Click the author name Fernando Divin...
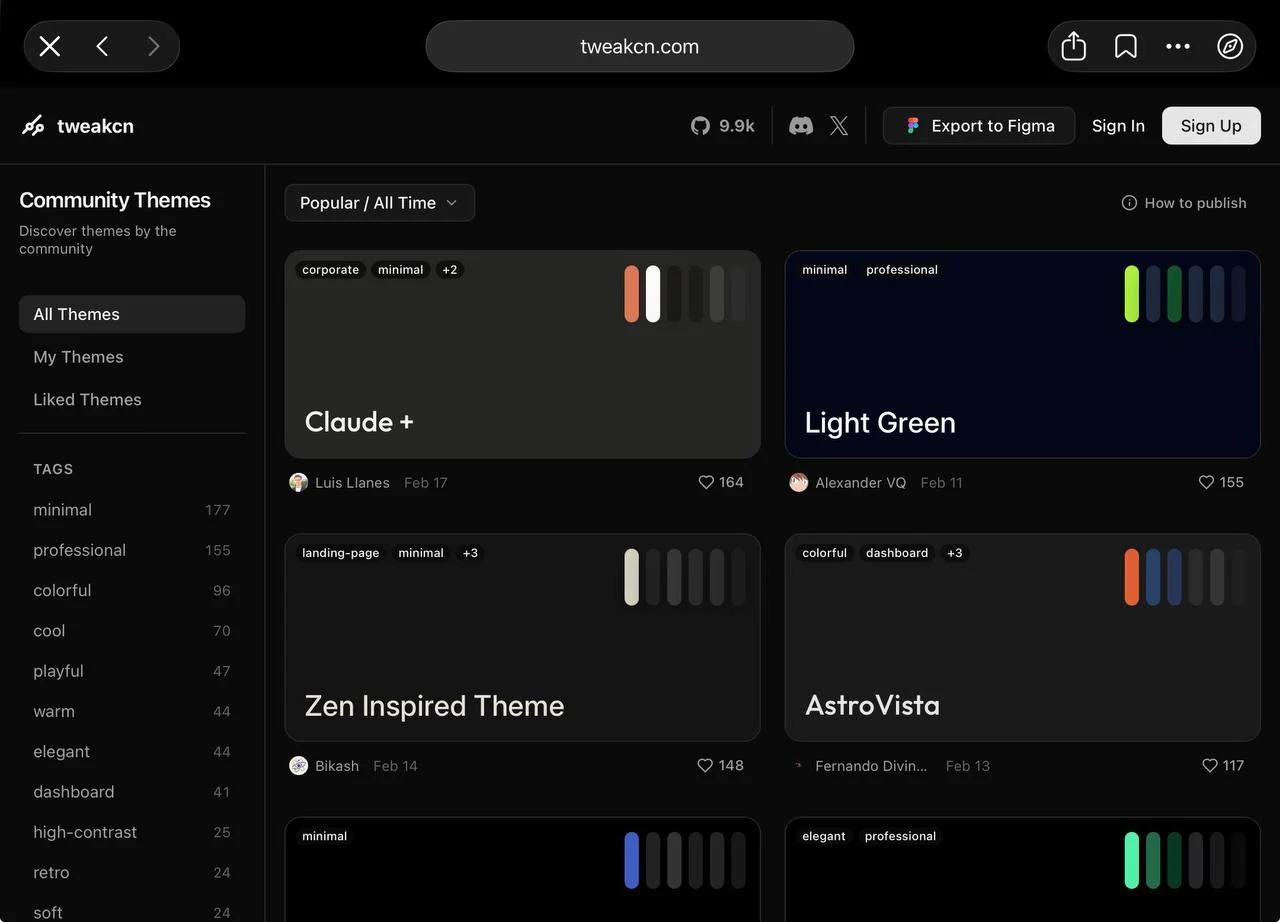 pos(871,765)
